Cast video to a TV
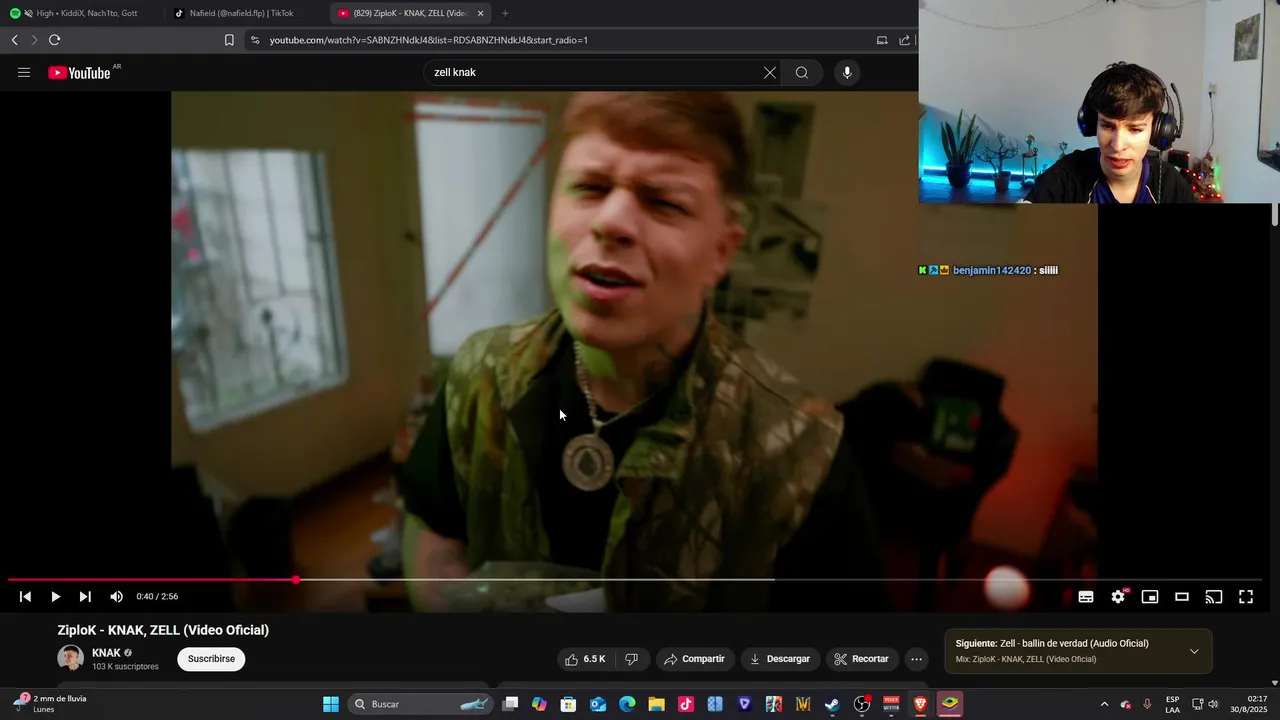Viewport: 1280px width, 720px height. (1214, 597)
